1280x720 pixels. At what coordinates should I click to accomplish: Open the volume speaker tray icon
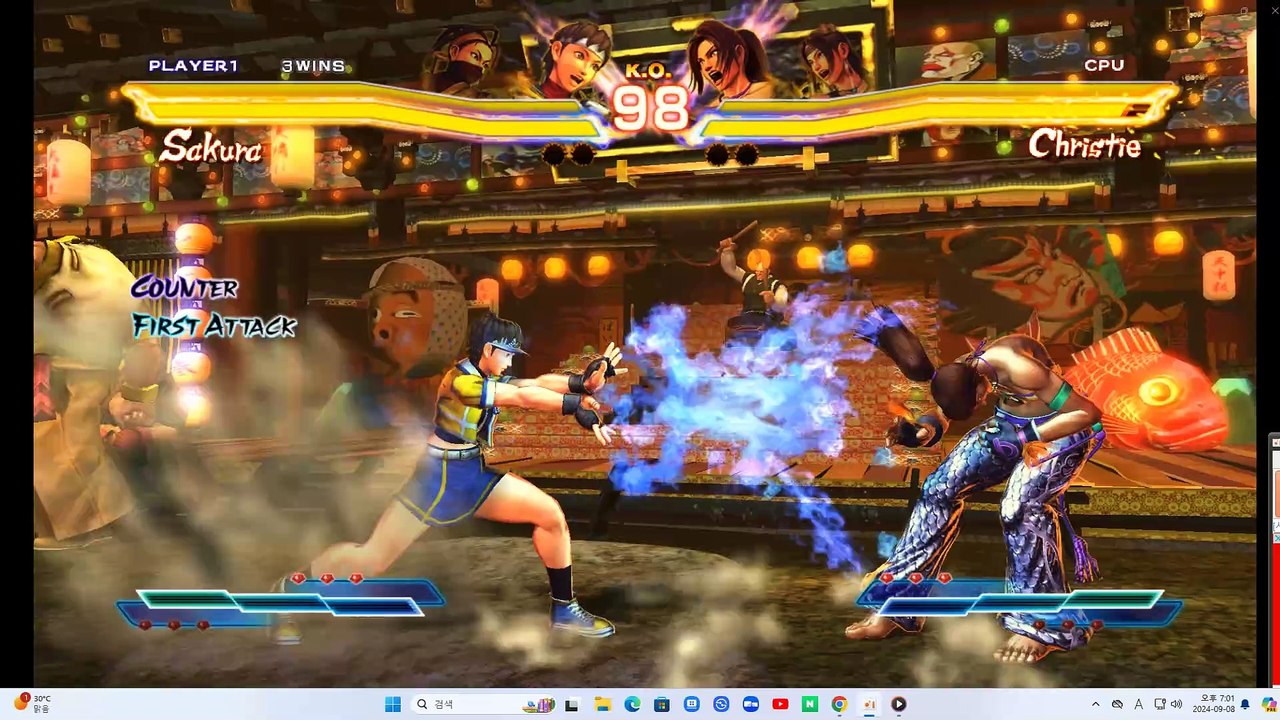(x=1176, y=704)
